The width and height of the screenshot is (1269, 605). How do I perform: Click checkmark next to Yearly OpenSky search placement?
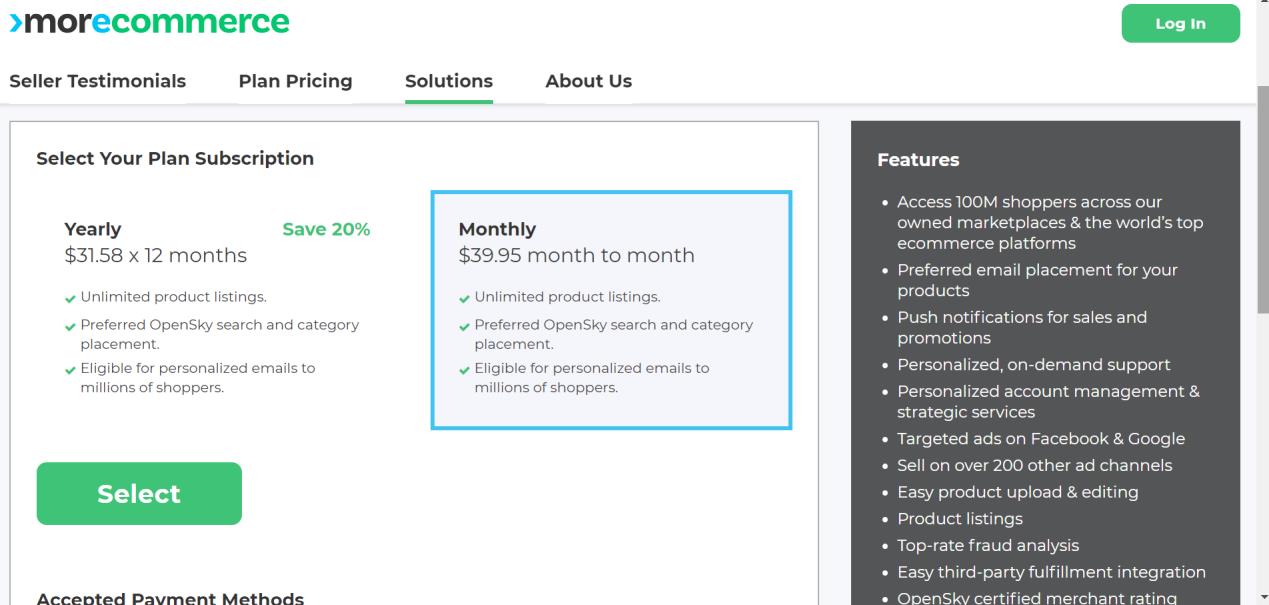coord(71,326)
